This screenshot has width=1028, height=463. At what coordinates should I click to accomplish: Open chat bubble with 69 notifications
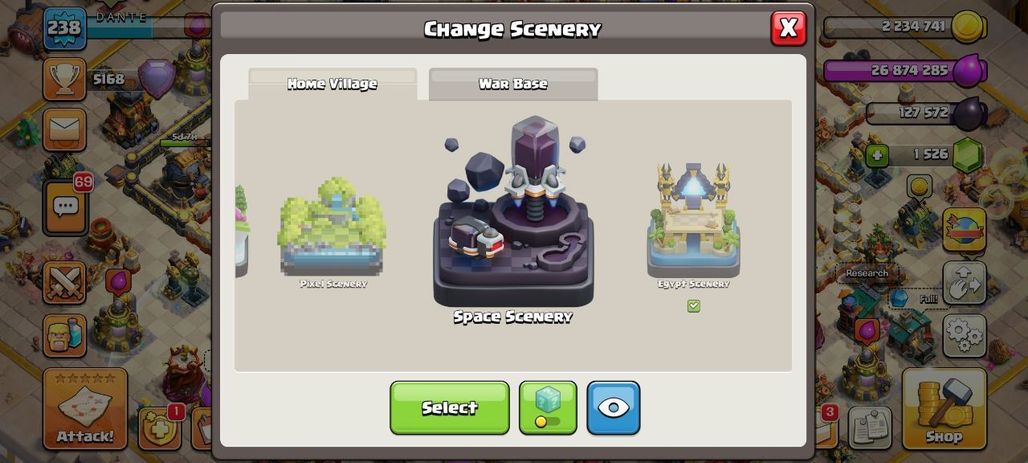(65, 207)
